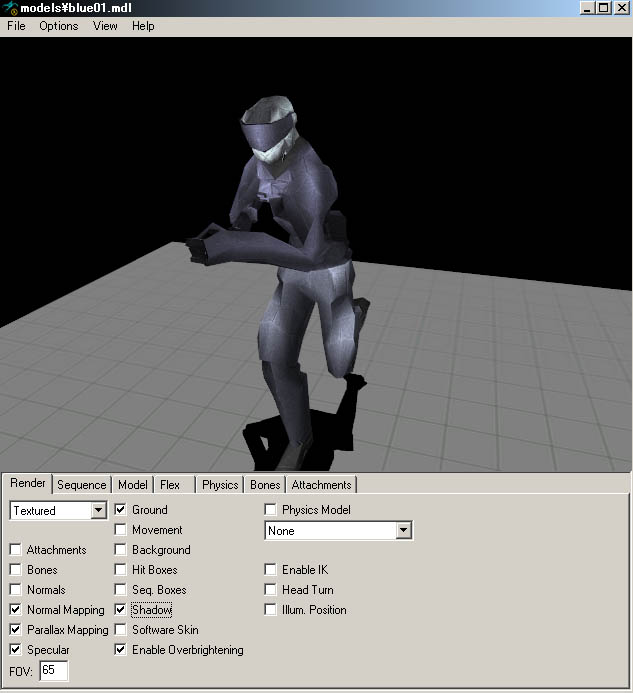Click the FOV input field

pyautogui.click(x=54, y=670)
